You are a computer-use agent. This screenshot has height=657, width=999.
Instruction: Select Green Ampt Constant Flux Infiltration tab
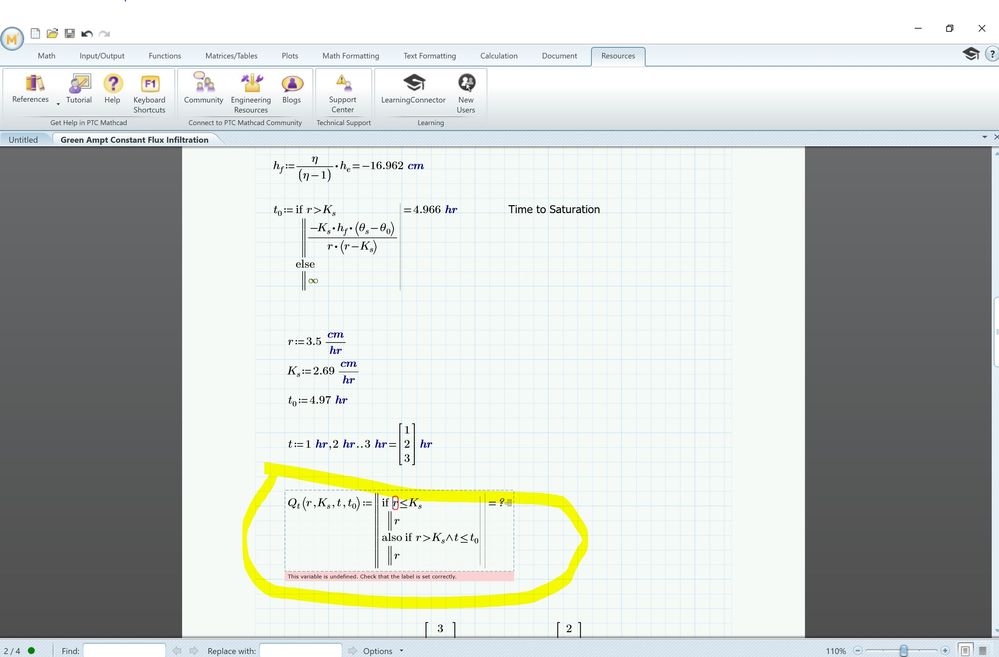coord(134,140)
